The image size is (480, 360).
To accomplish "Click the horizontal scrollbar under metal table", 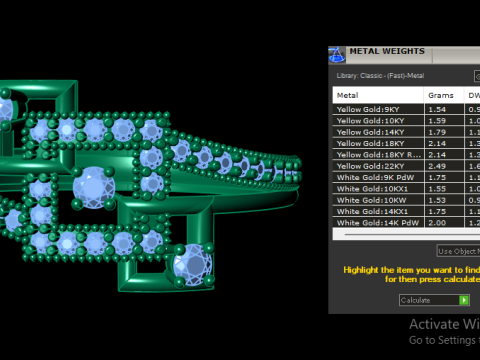I will click(406, 234).
